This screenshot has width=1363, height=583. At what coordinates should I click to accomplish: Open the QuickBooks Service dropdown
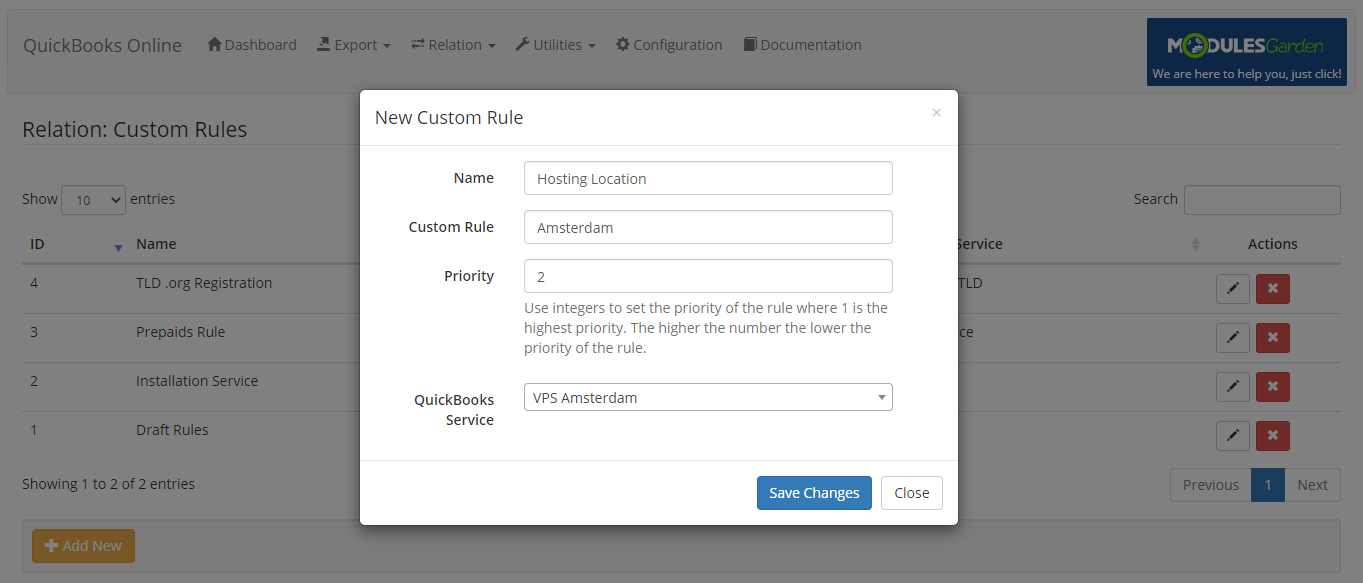pos(707,396)
